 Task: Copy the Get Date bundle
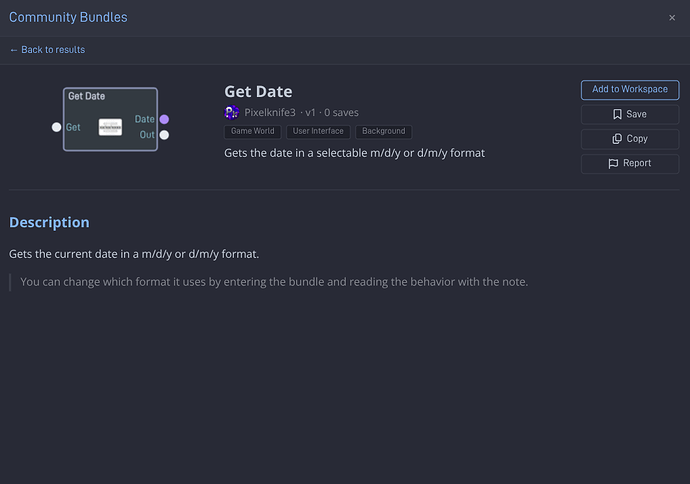click(x=630, y=139)
